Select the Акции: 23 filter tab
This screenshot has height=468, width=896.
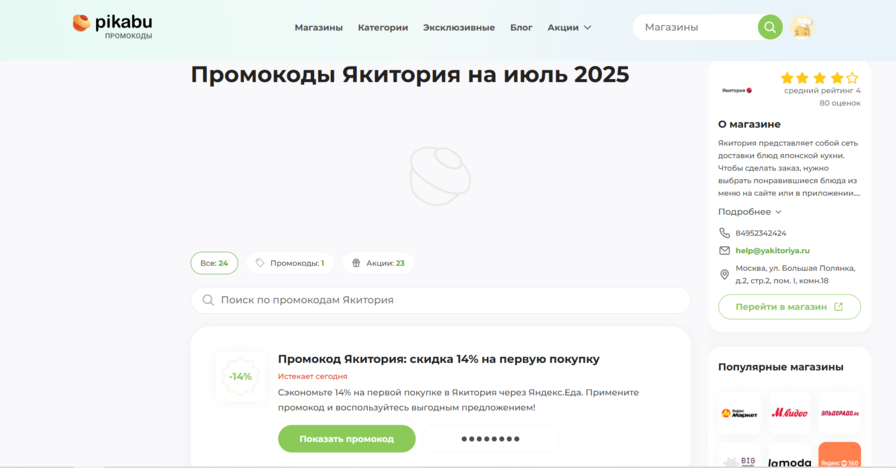378,263
